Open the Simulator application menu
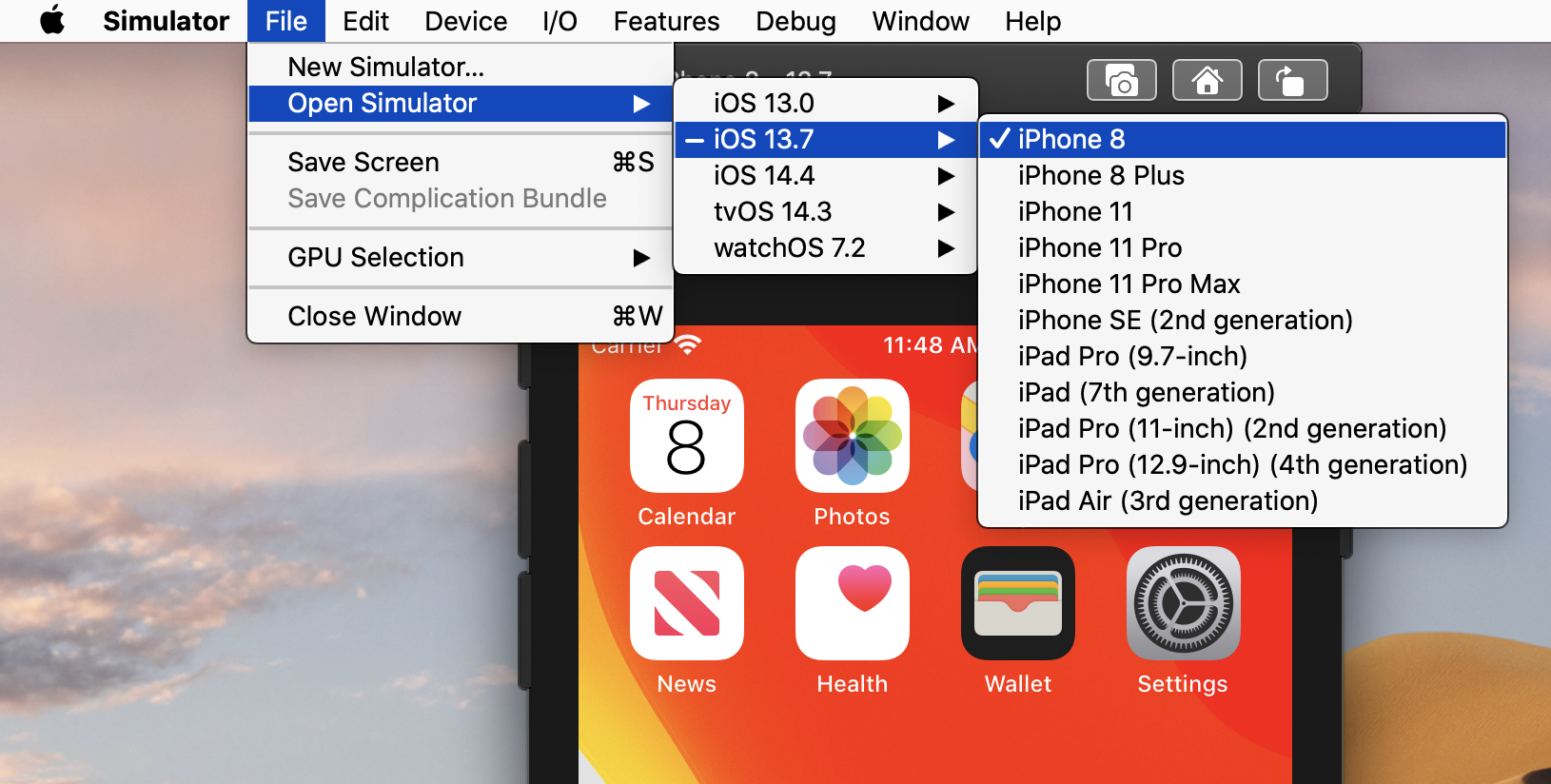Image resolution: width=1551 pixels, height=784 pixels. (x=166, y=21)
